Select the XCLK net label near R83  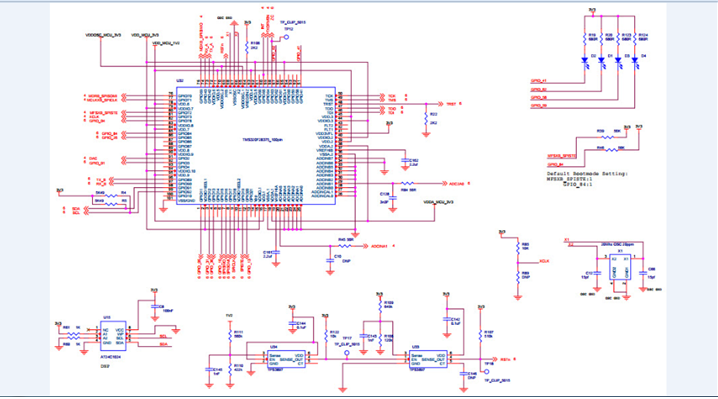(x=544, y=261)
